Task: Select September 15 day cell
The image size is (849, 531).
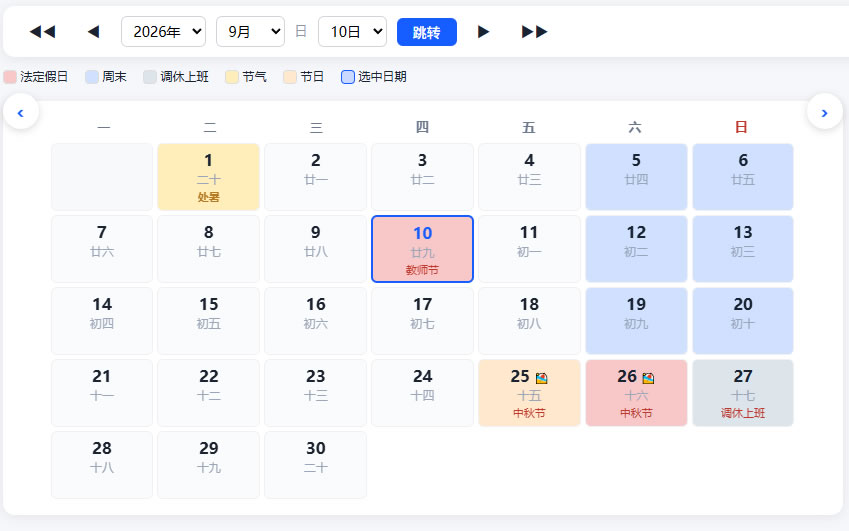Action: tap(208, 321)
